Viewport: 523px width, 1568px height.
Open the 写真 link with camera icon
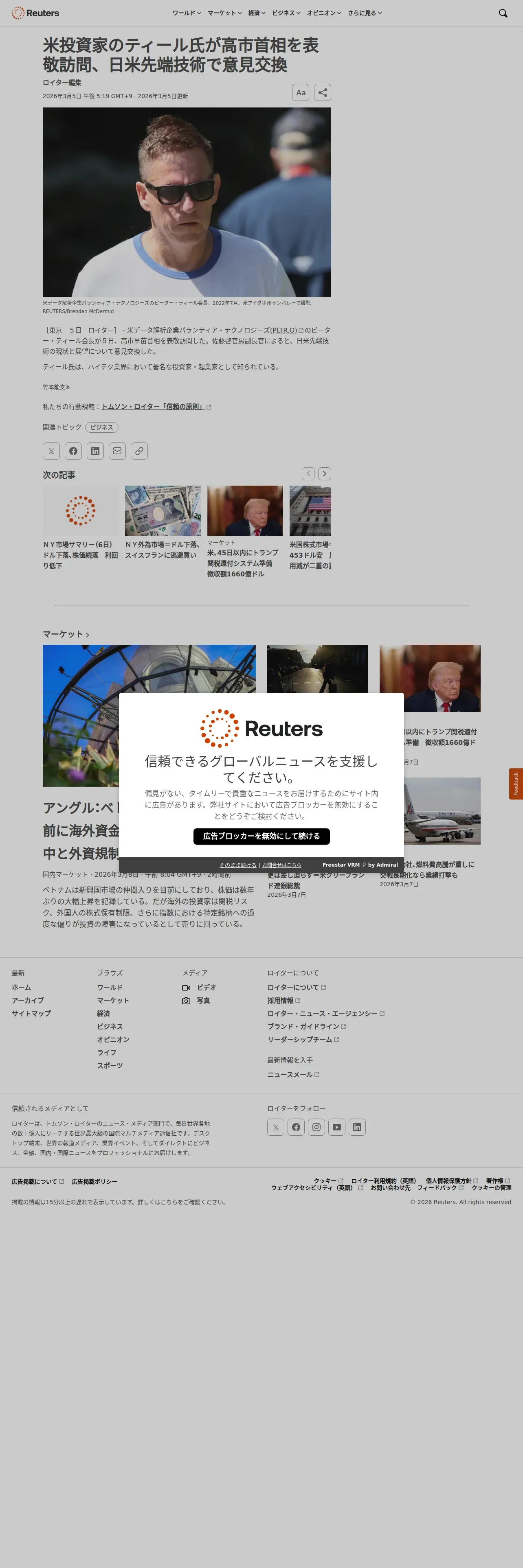(196, 1001)
